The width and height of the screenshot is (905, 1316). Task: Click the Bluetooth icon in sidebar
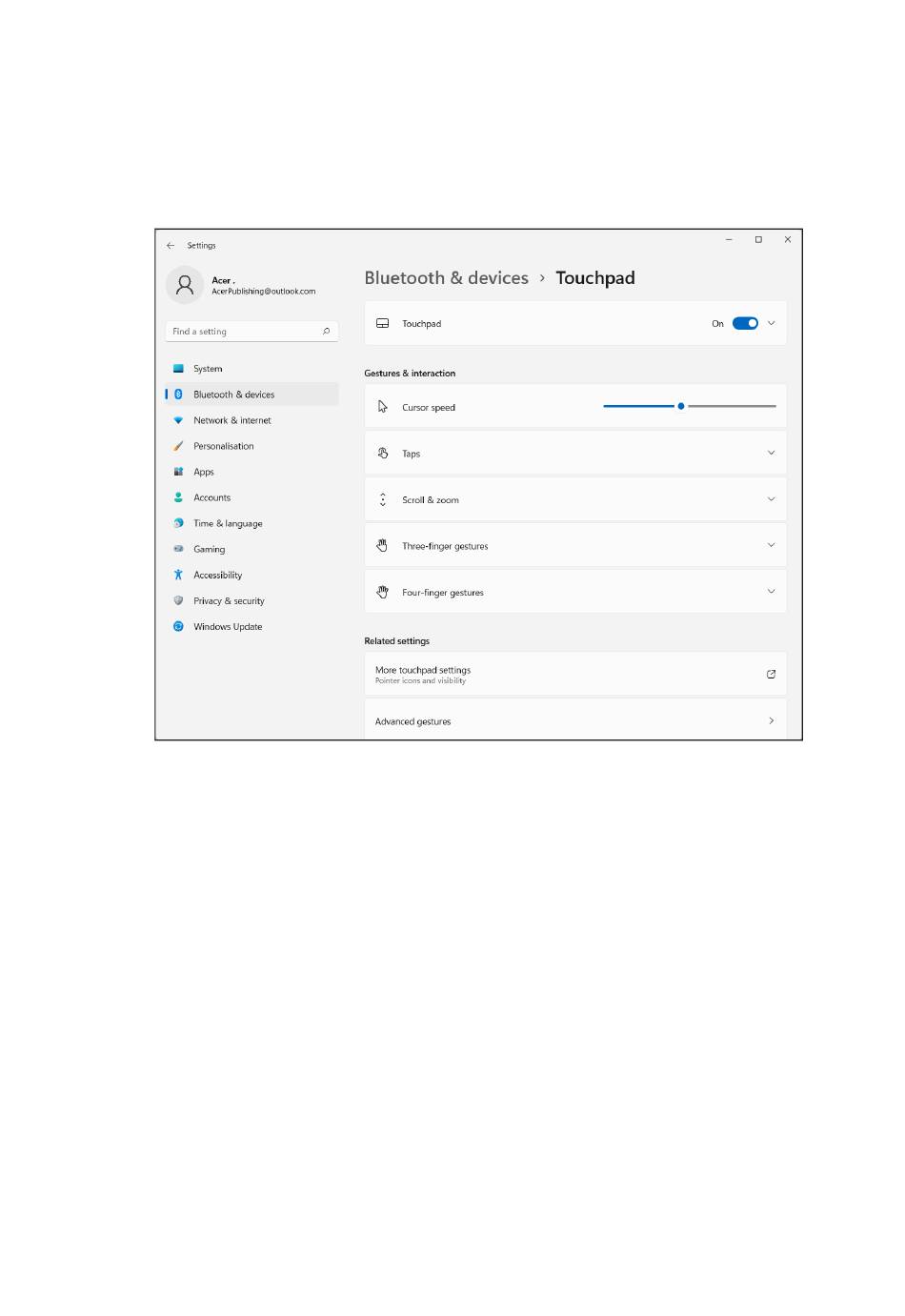pos(178,395)
